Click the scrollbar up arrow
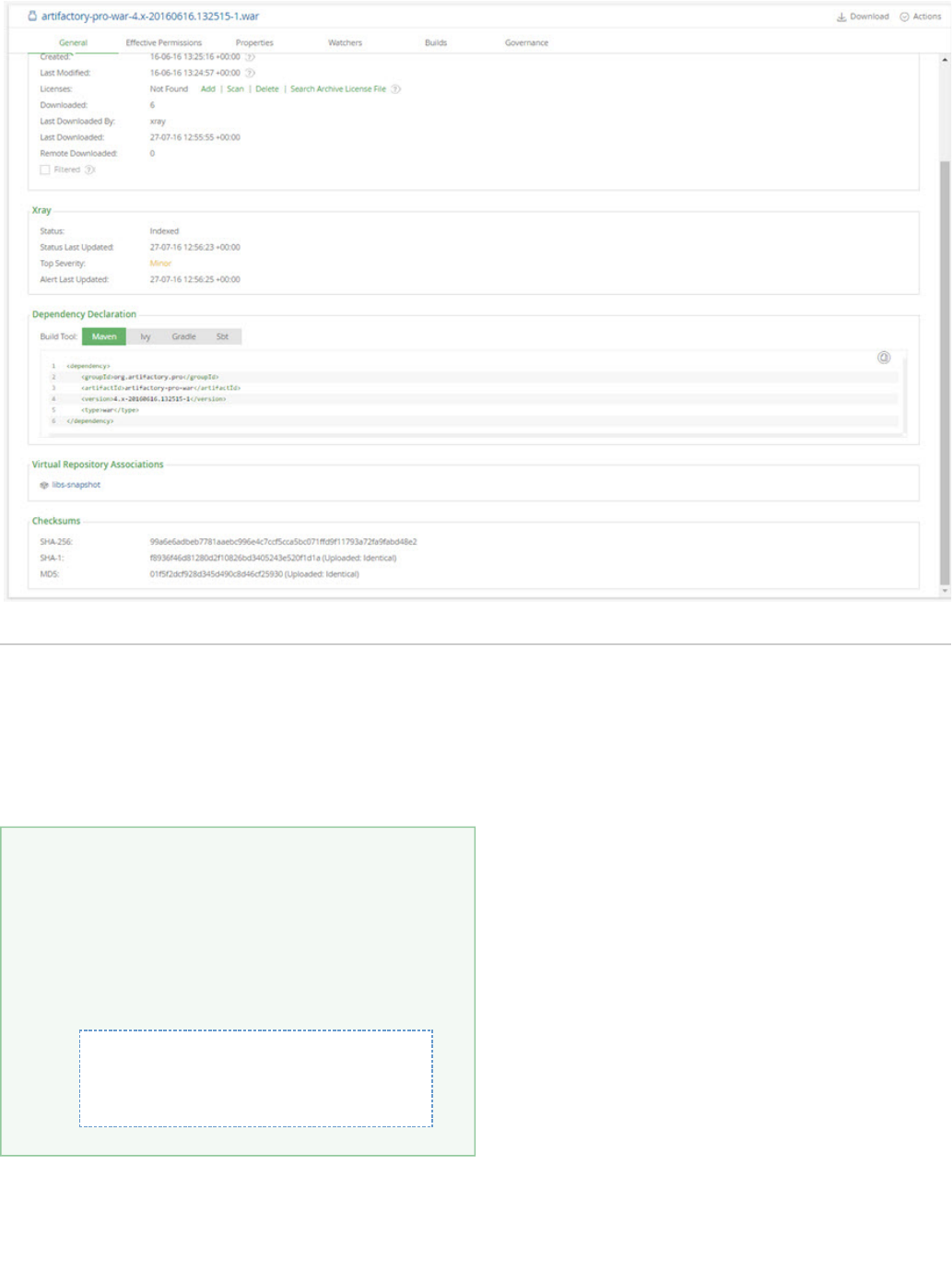Screen dimensions: 952x1283 point(945,60)
